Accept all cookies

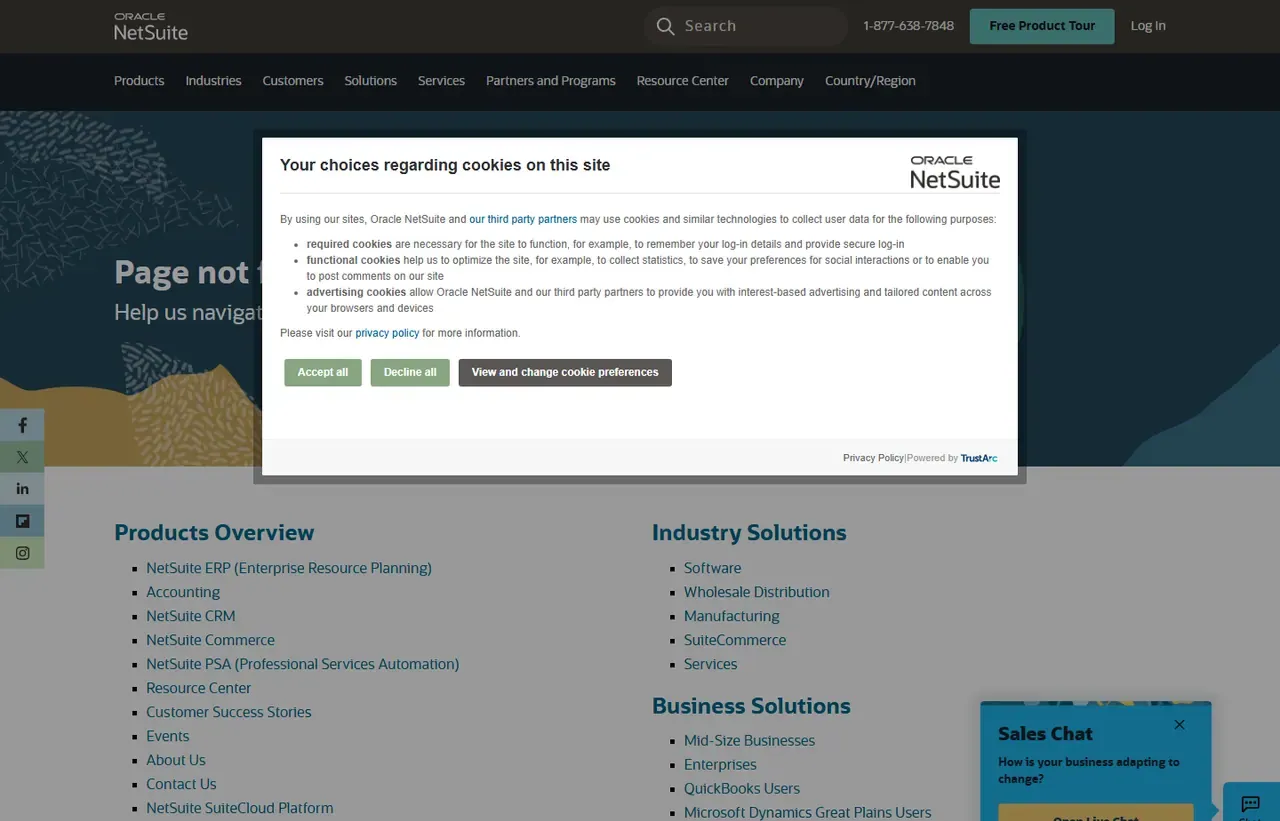323,372
